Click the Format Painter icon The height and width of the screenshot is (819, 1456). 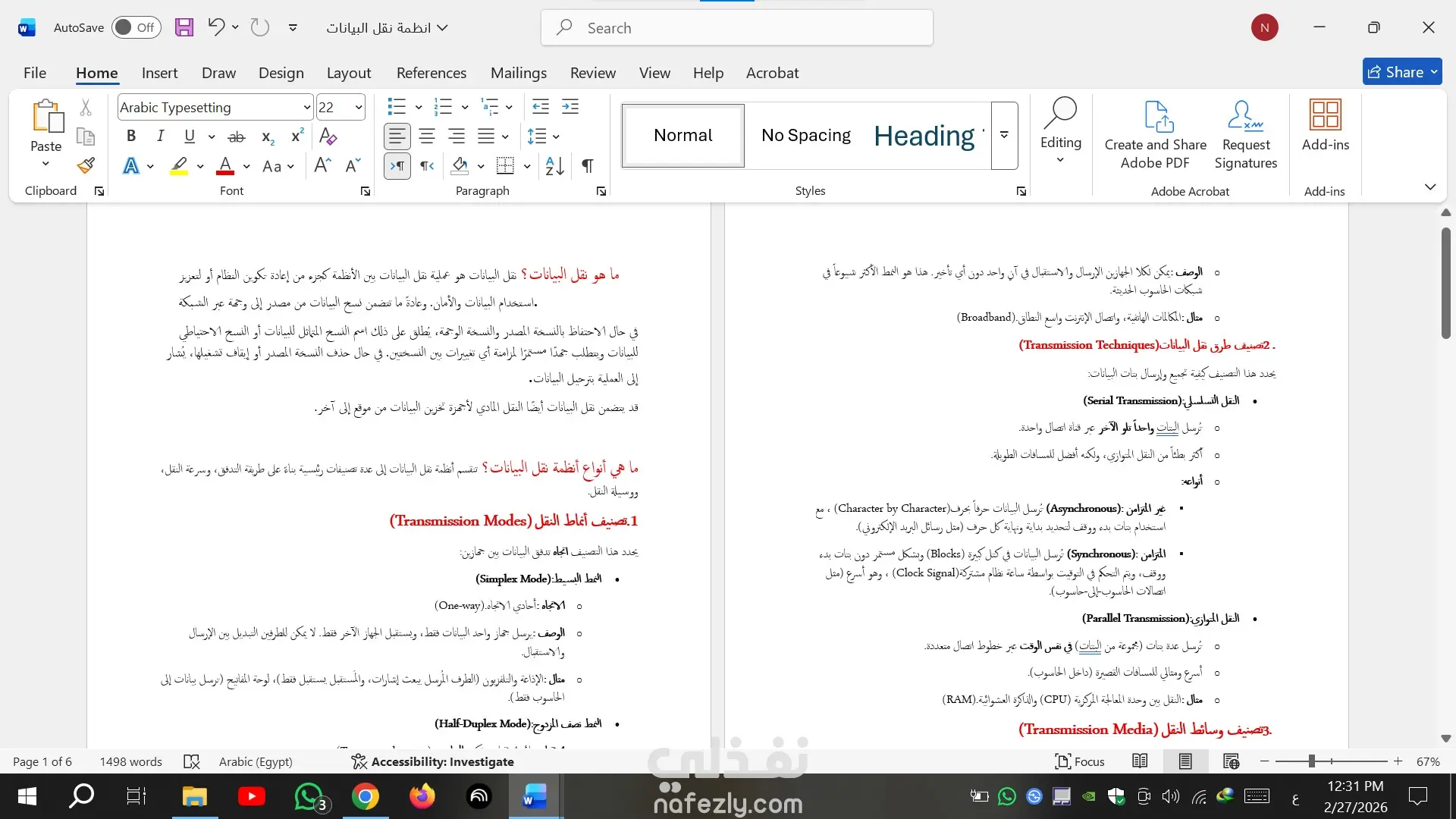pyautogui.click(x=86, y=165)
